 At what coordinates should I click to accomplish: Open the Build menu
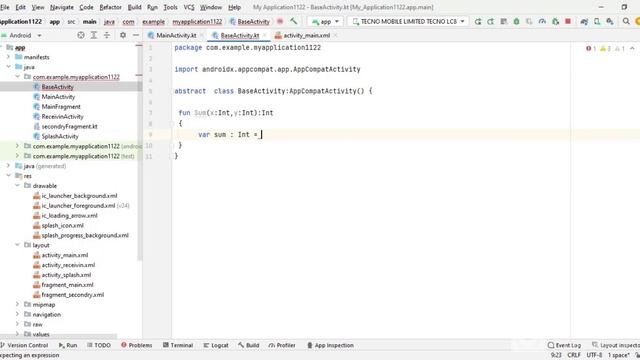click(134, 7)
